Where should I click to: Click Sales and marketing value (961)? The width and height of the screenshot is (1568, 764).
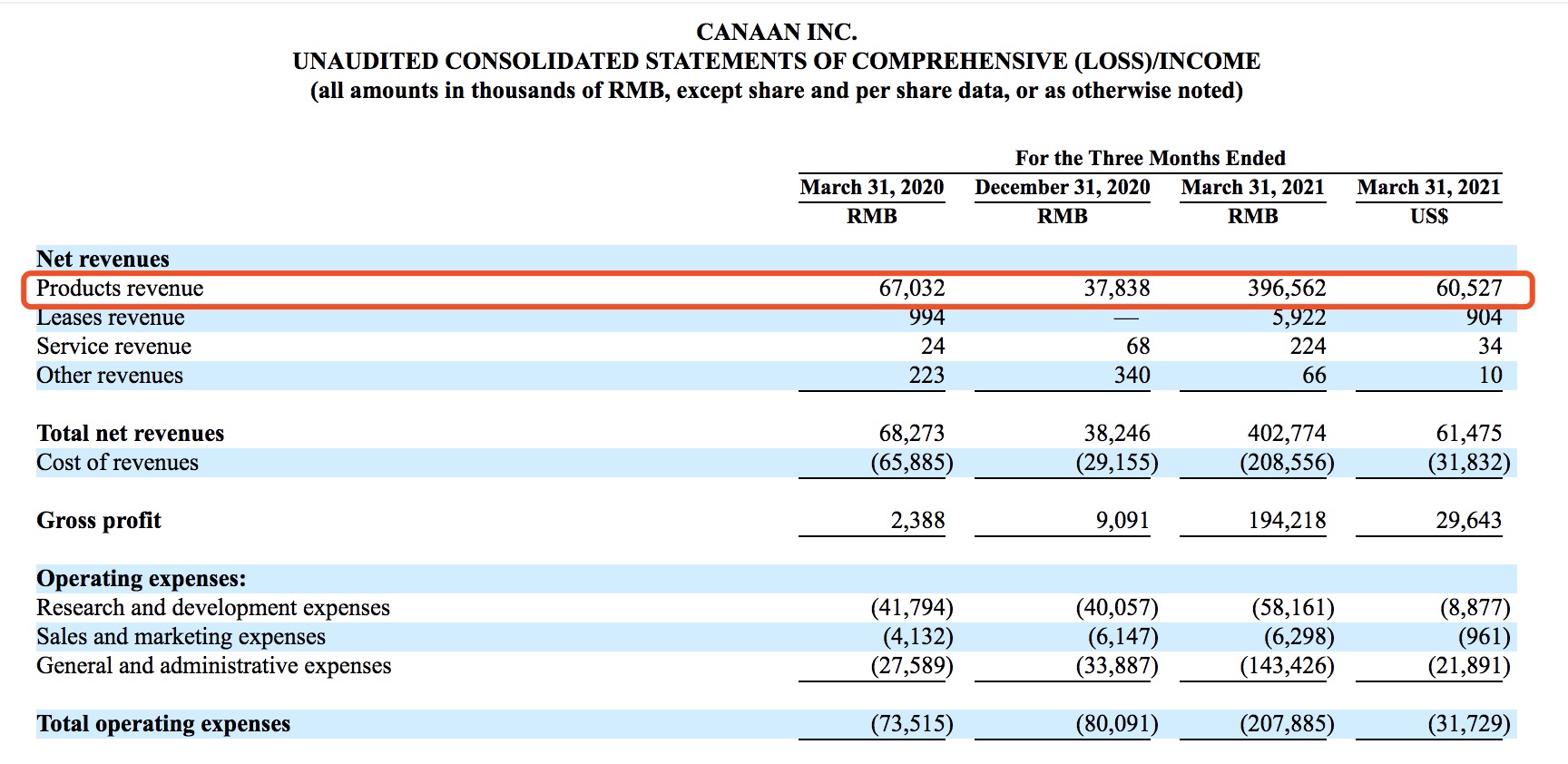[x=1484, y=637]
